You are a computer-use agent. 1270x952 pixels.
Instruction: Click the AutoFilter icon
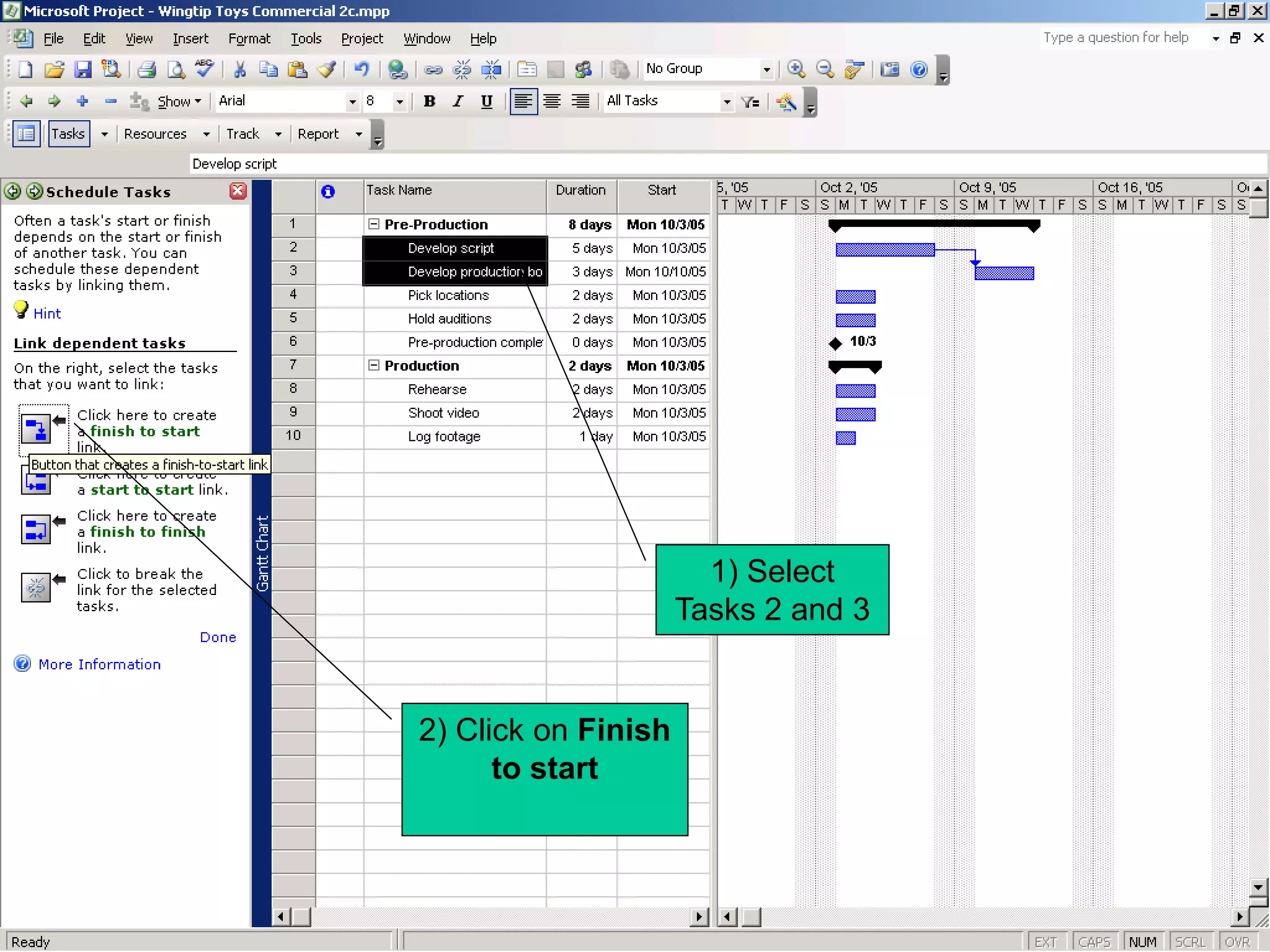coord(750,102)
